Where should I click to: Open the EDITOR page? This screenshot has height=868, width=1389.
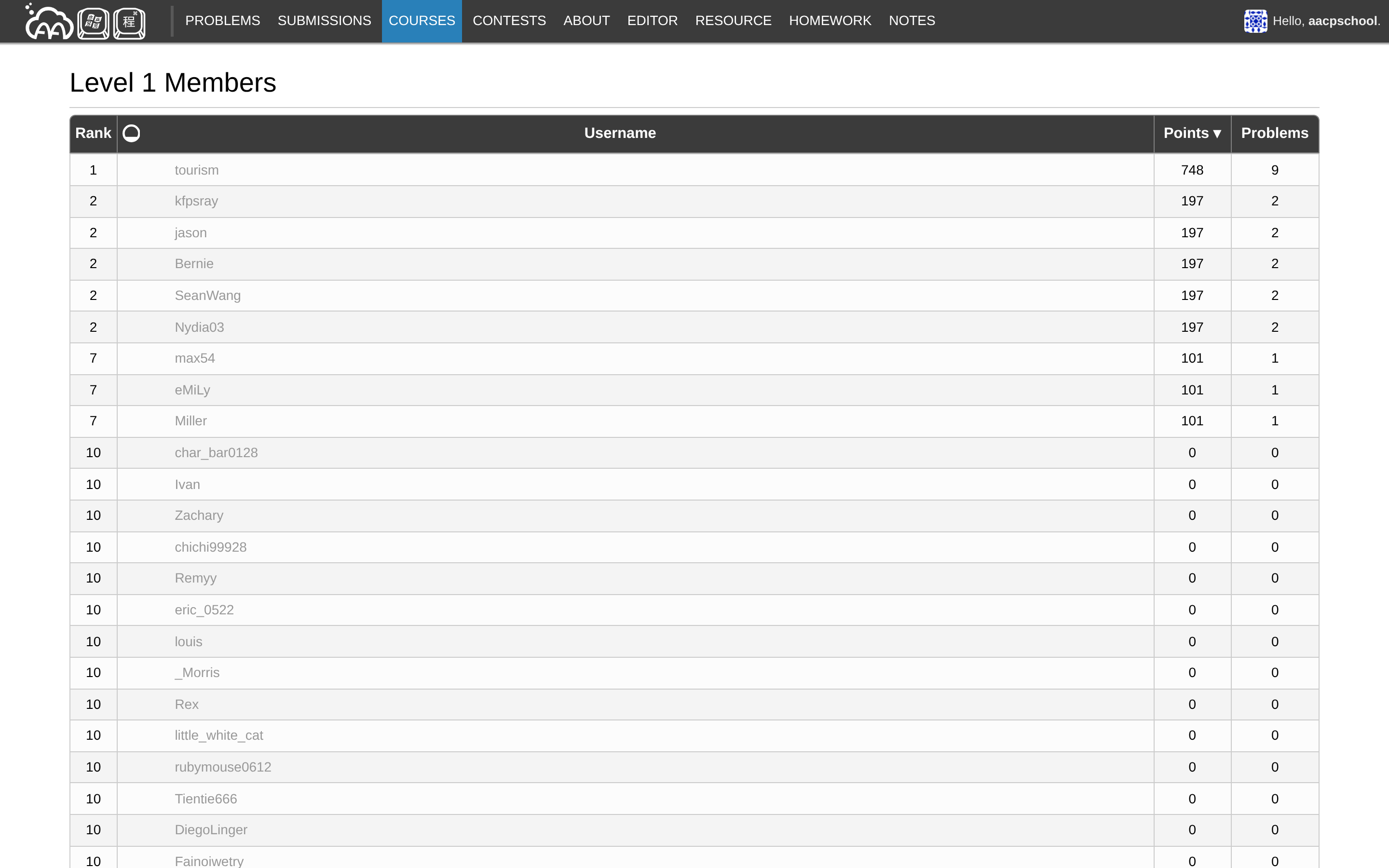point(652,21)
